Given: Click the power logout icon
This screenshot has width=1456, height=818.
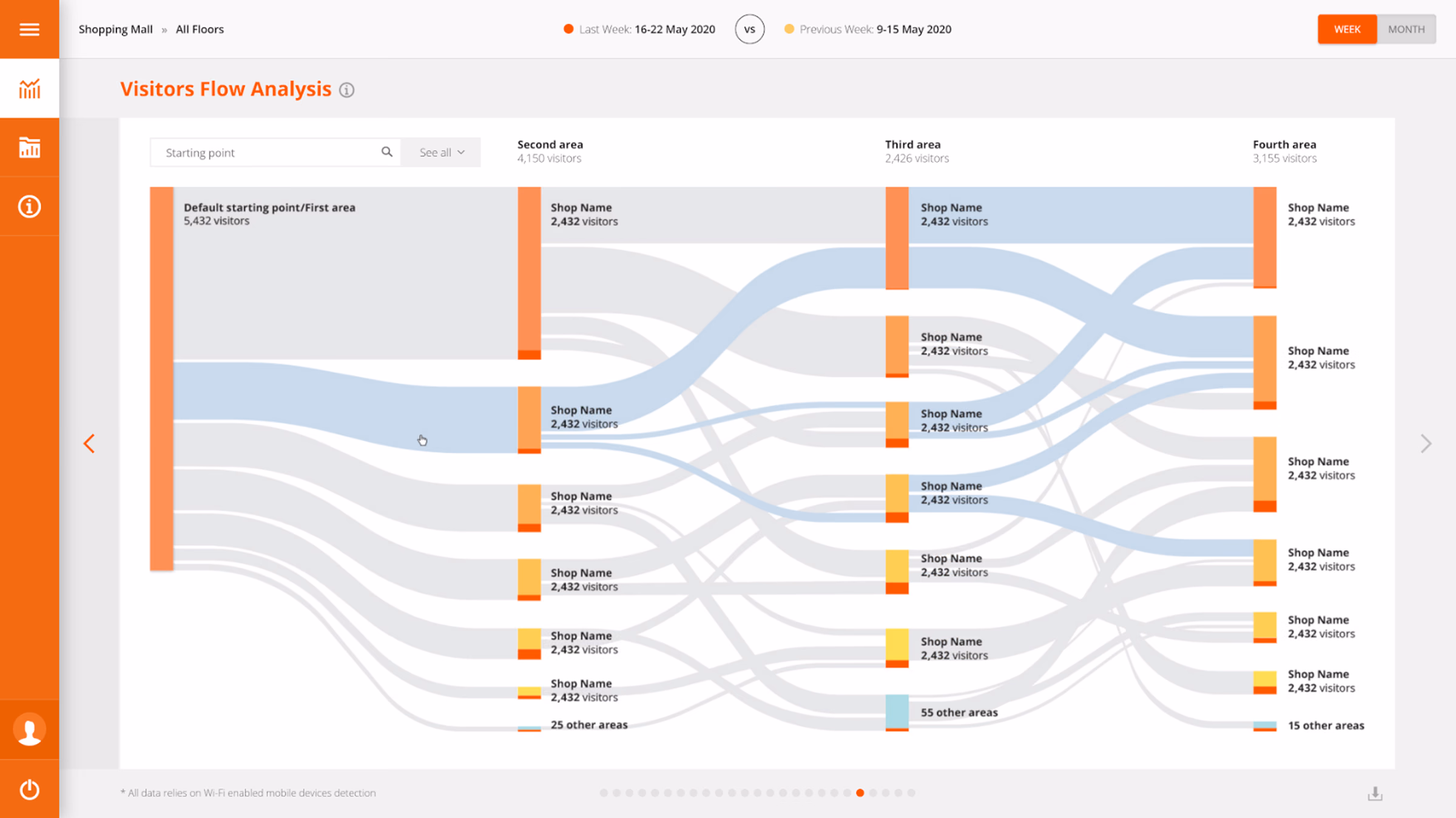Looking at the screenshot, I should coord(29,789).
